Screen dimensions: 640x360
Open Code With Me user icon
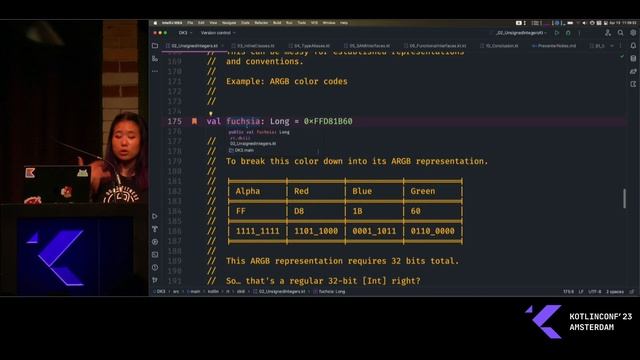[608, 33]
